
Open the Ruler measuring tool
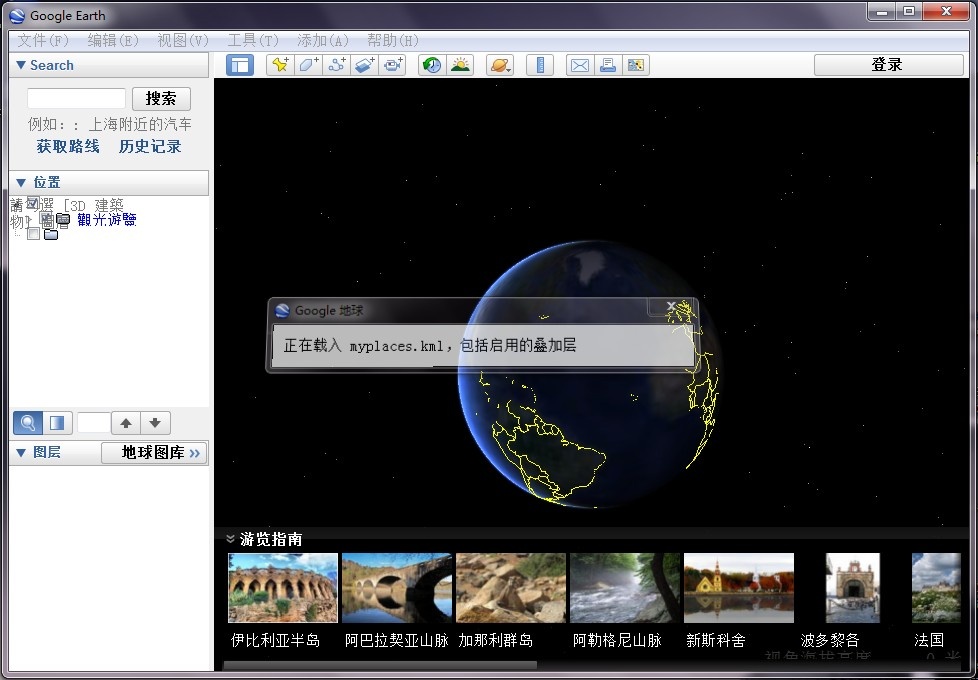[x=540, y=64]
